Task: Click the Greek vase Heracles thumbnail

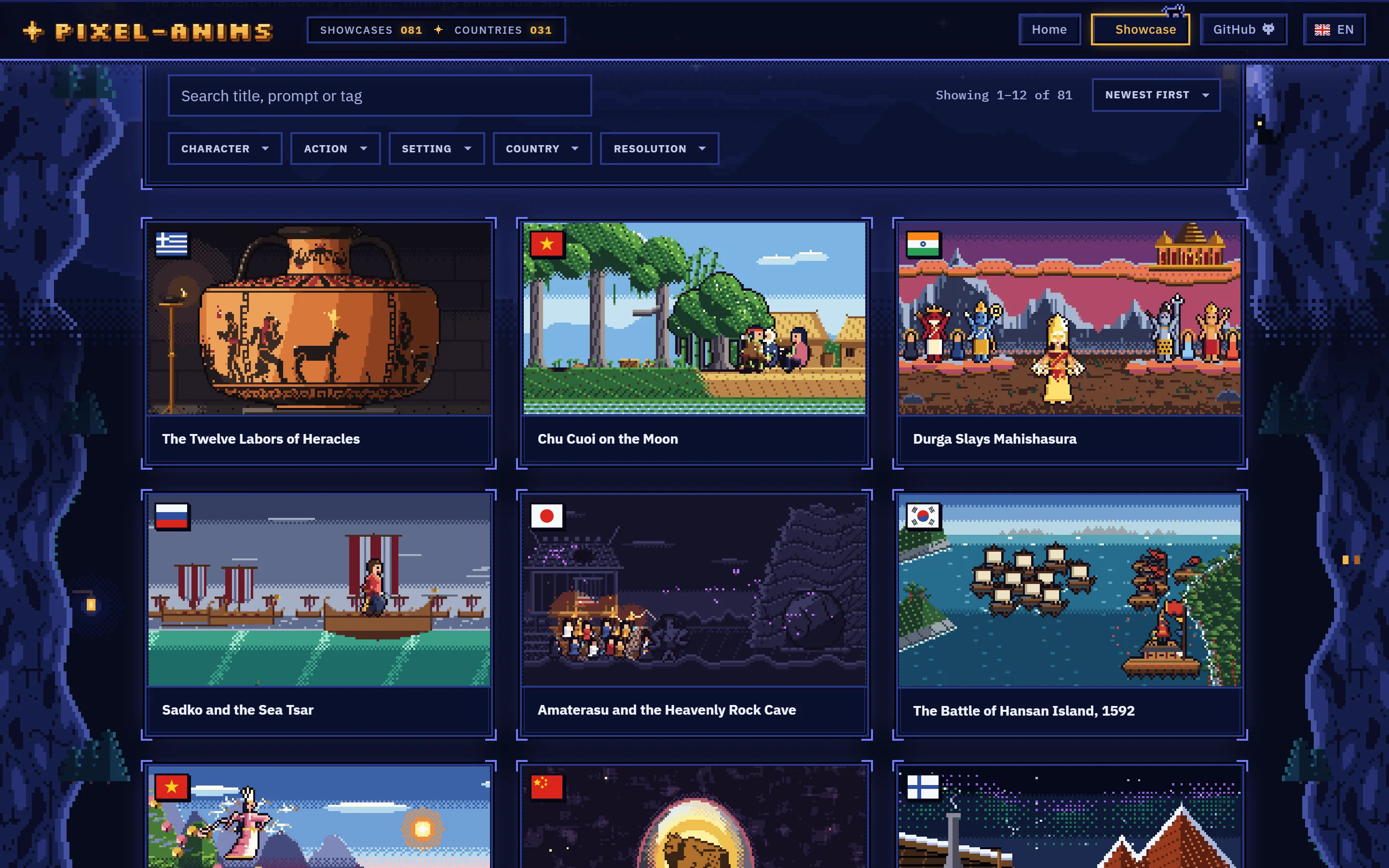Action: pyautogui.click(x=319, y=319)
